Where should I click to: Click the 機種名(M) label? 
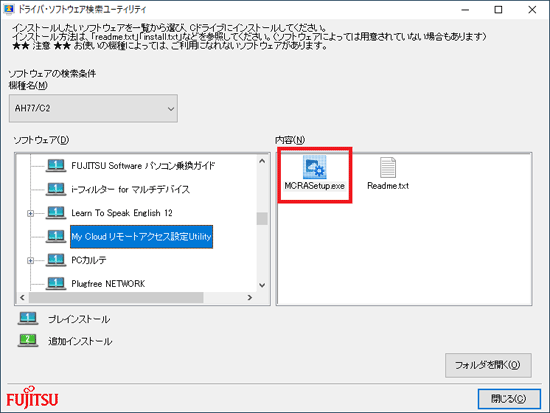click(x=28, y=86)
